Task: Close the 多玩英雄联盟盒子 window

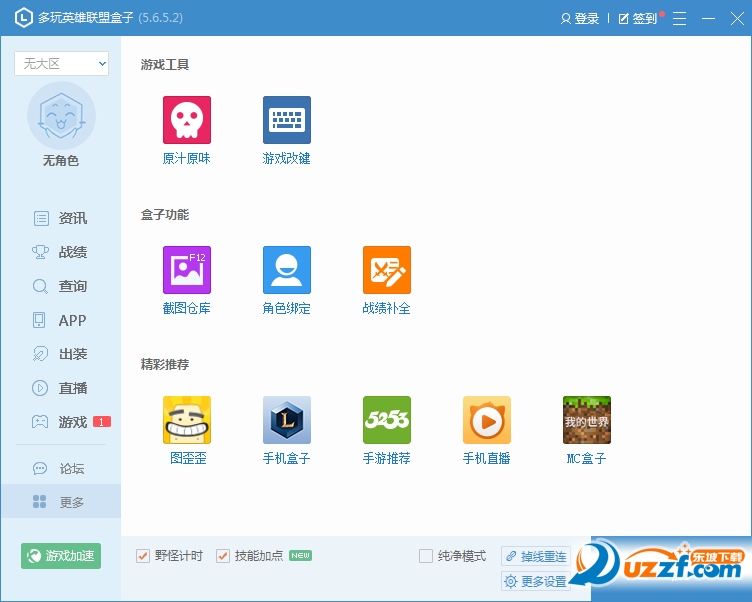Action: pyautogui.click(x=737, y=19)
